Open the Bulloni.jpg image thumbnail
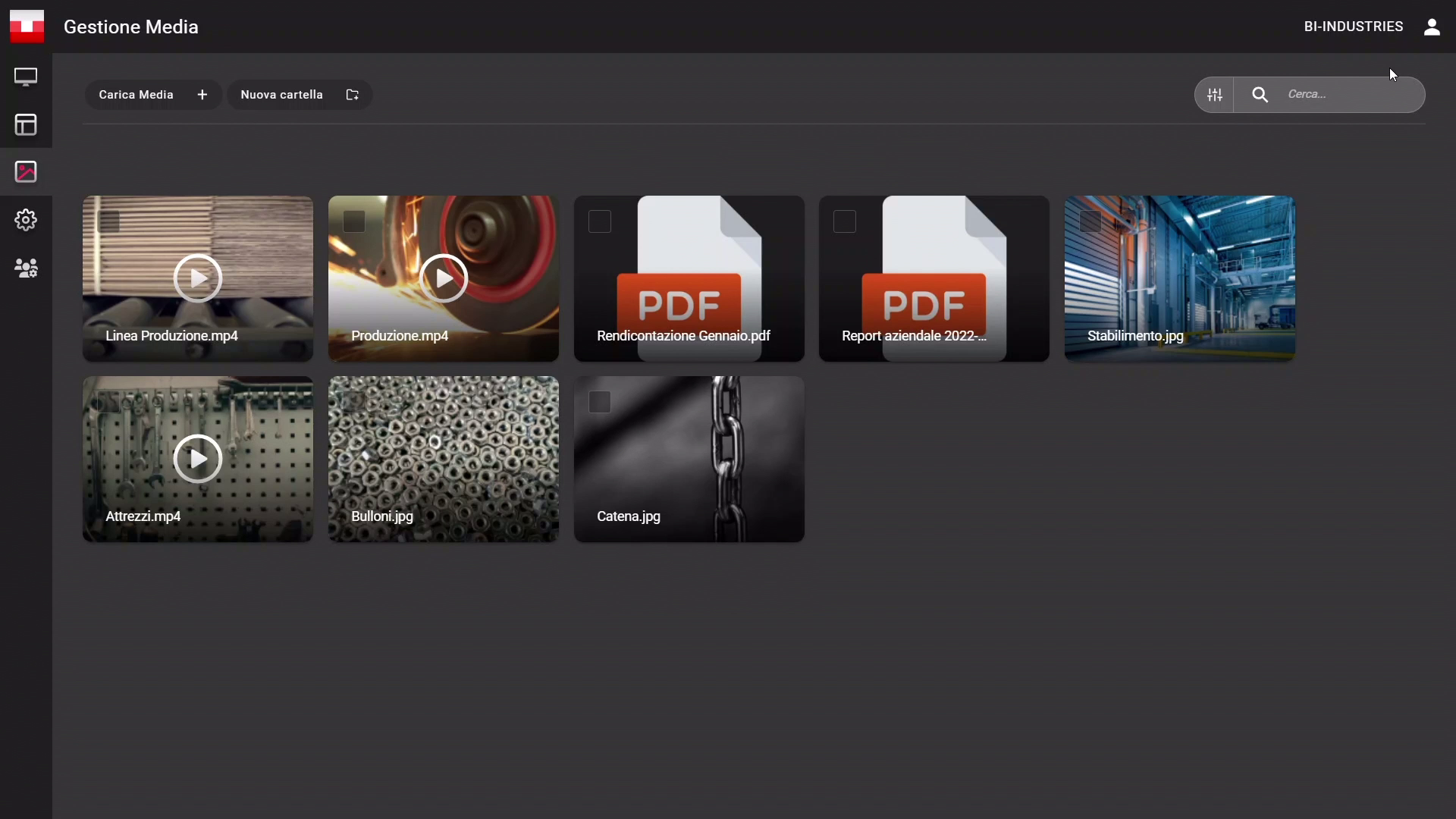Image resolution: width=1456 pixels, height=819 pixels. (x=444, y=459)
